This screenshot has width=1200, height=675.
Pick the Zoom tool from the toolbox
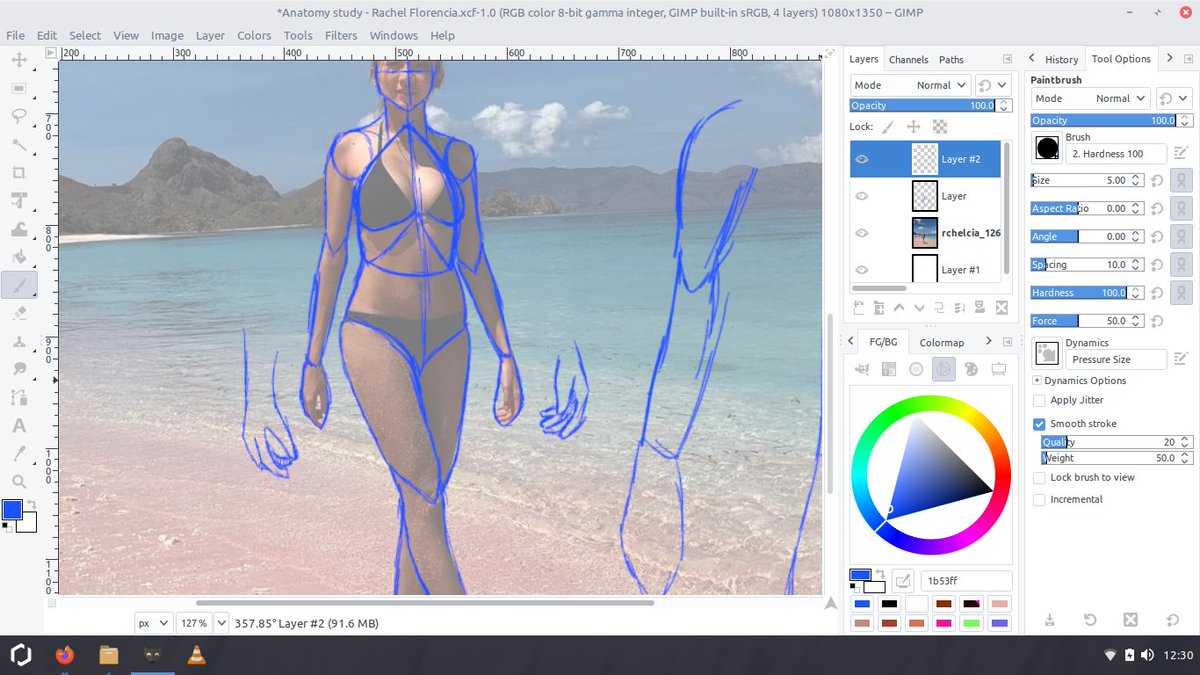click(x=20, y=481)
